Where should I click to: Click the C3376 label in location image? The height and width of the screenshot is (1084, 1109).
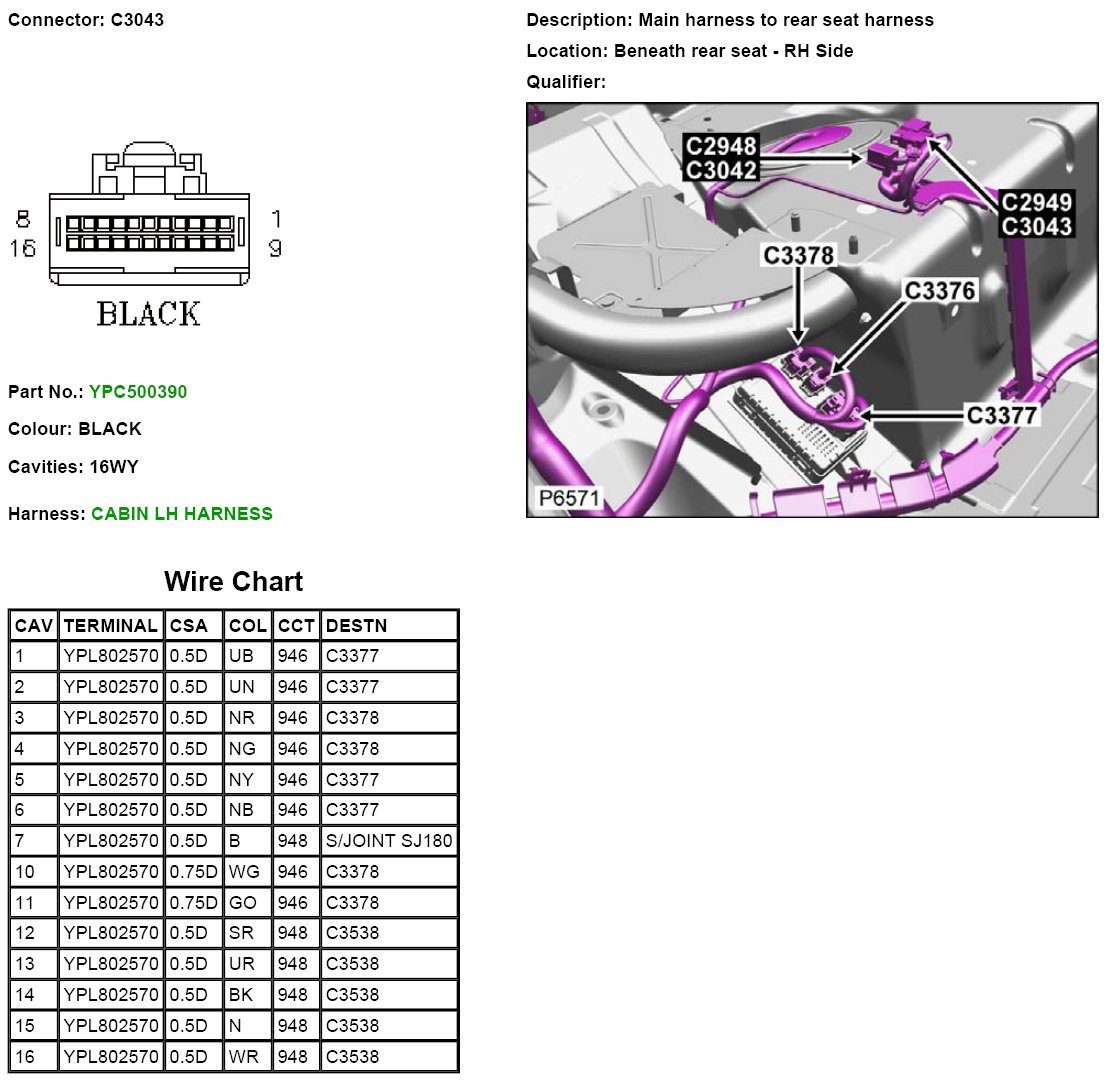(x=940, y=290)
